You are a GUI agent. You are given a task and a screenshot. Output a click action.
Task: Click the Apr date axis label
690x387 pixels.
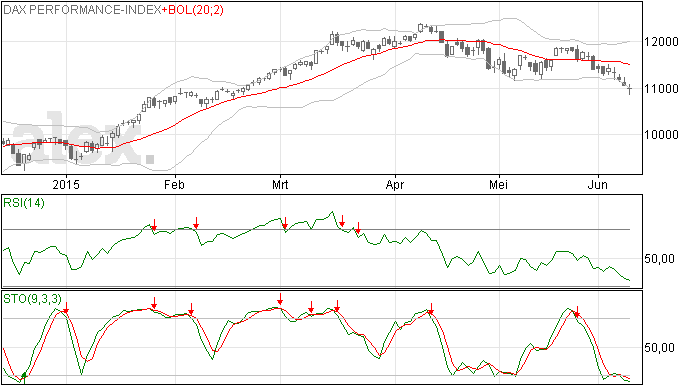coord(395,184)
